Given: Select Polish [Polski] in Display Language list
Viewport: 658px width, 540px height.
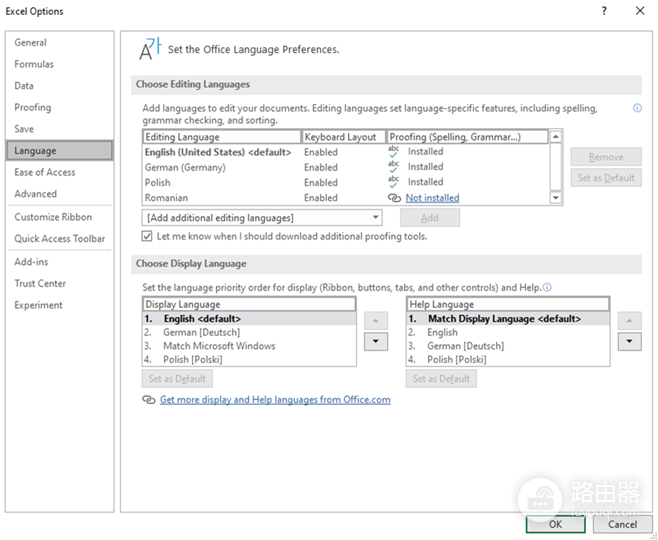Looking at the screenshot, I should 249,359.
